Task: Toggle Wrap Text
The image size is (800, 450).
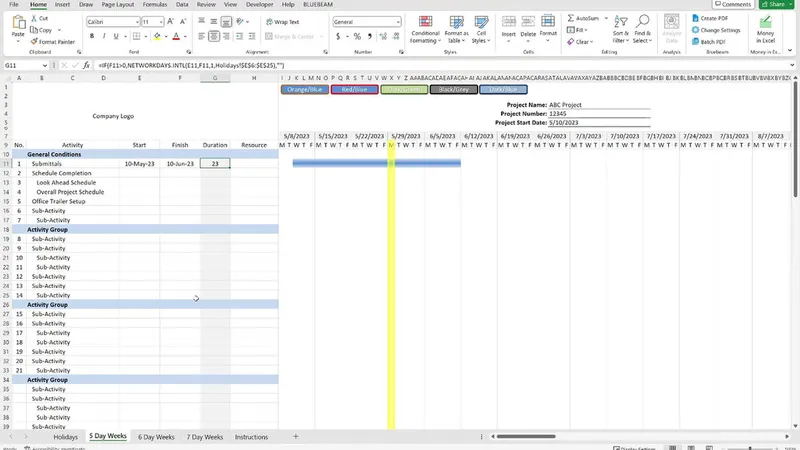Action: click(x=283, y=22)
